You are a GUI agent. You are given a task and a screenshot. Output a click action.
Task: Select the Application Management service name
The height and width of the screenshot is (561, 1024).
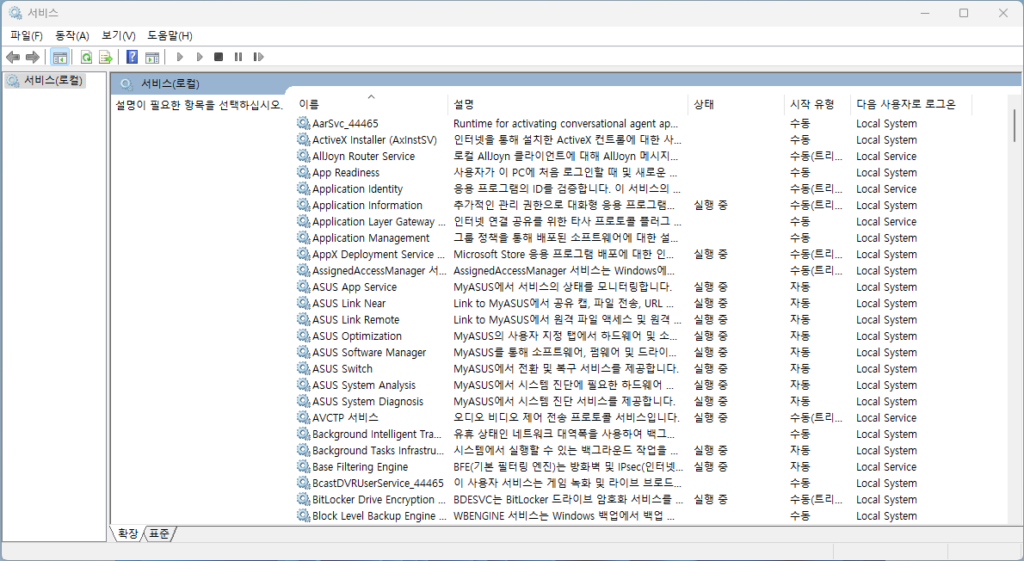coord(371,238)
